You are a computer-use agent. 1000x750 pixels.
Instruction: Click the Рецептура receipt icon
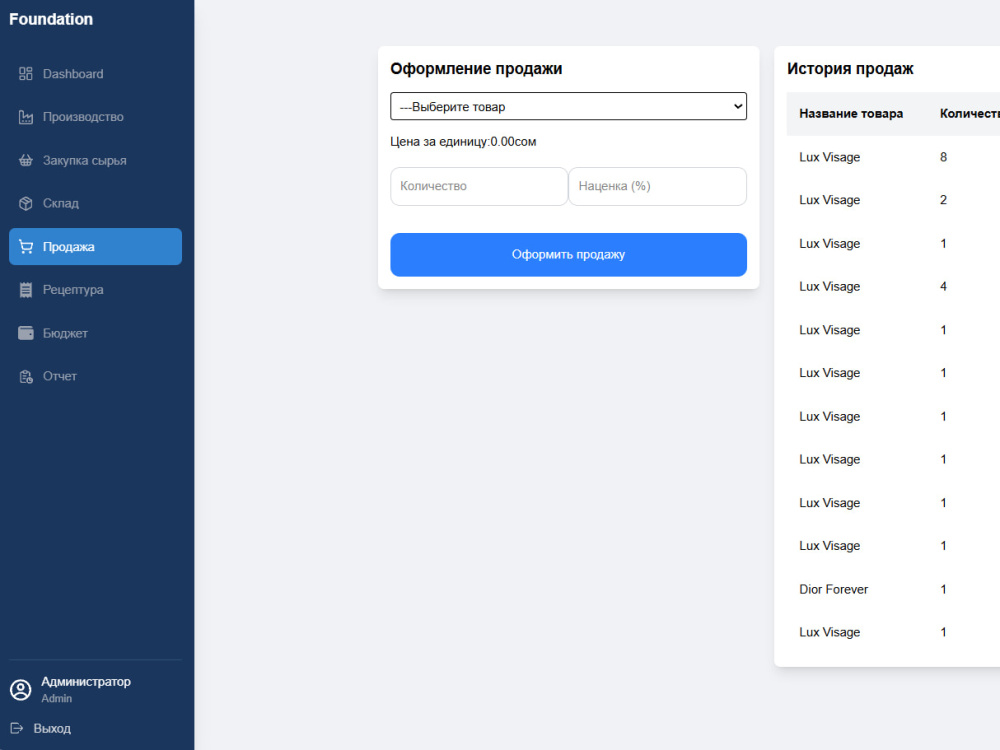pyautogui.click(x=26, y=290)
